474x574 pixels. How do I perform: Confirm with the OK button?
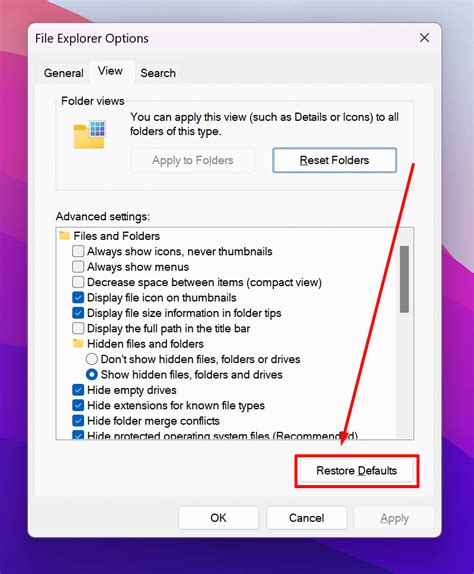coord(219,518)
